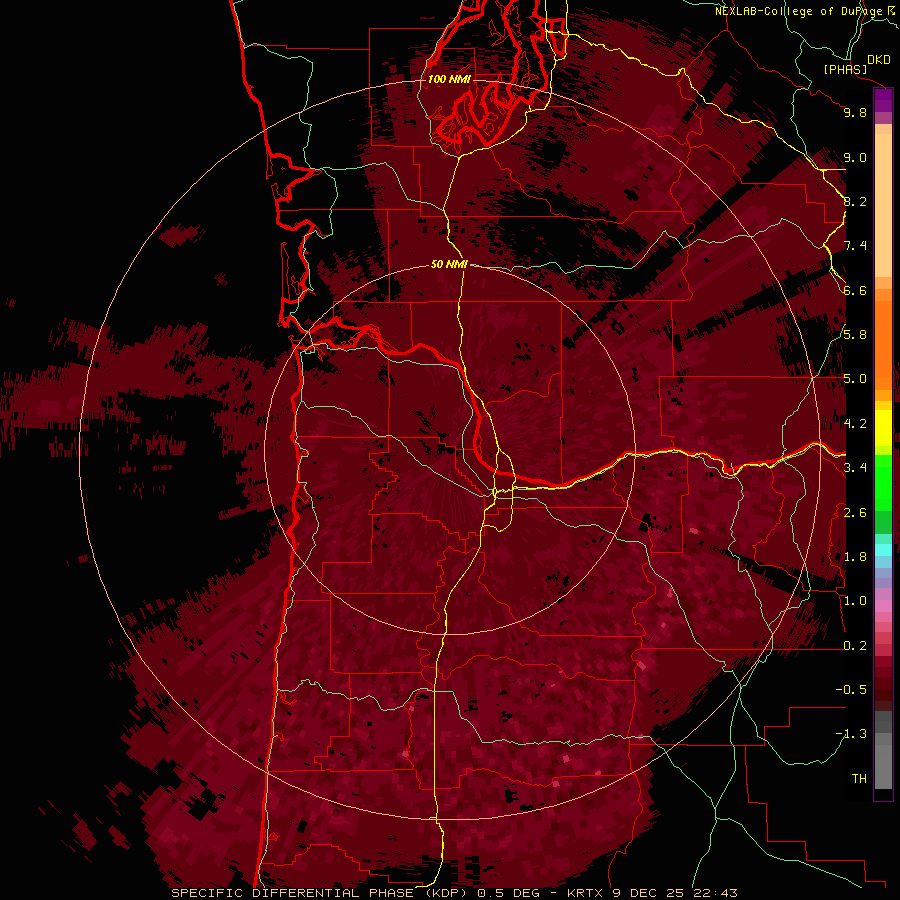Click the 9.8 value on color scale
Viewport: 900px width, 900px height.
tap(855, 112)
